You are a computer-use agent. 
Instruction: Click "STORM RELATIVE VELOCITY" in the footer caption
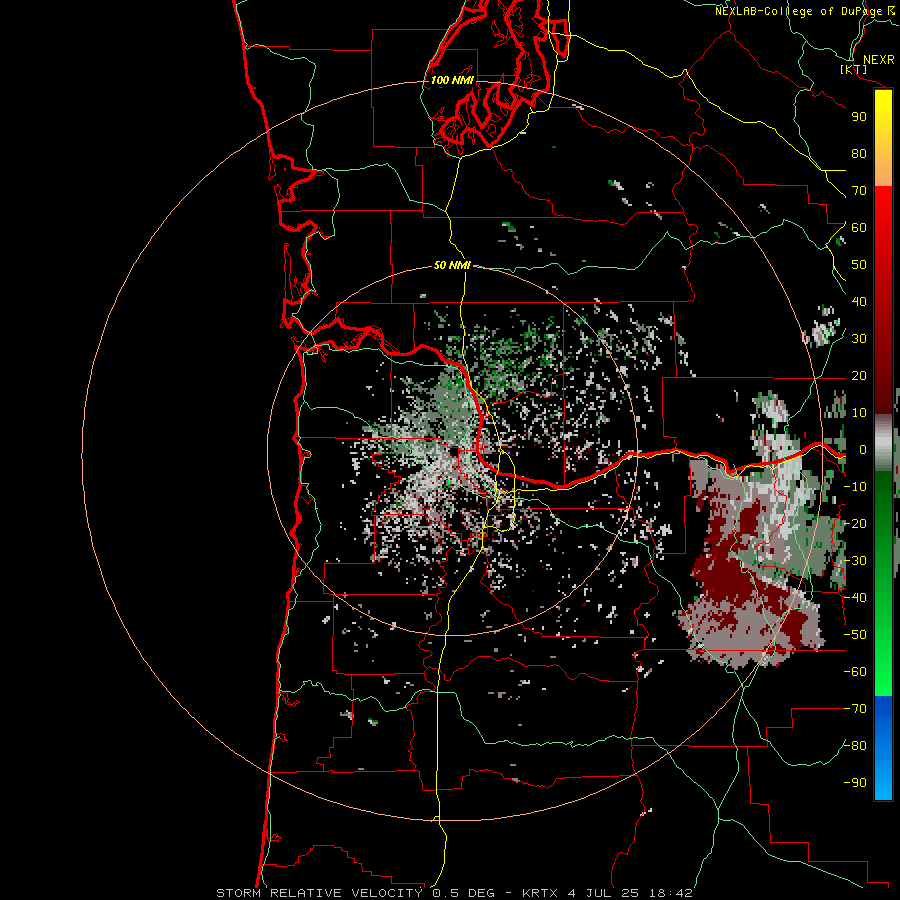pos(319,893)
